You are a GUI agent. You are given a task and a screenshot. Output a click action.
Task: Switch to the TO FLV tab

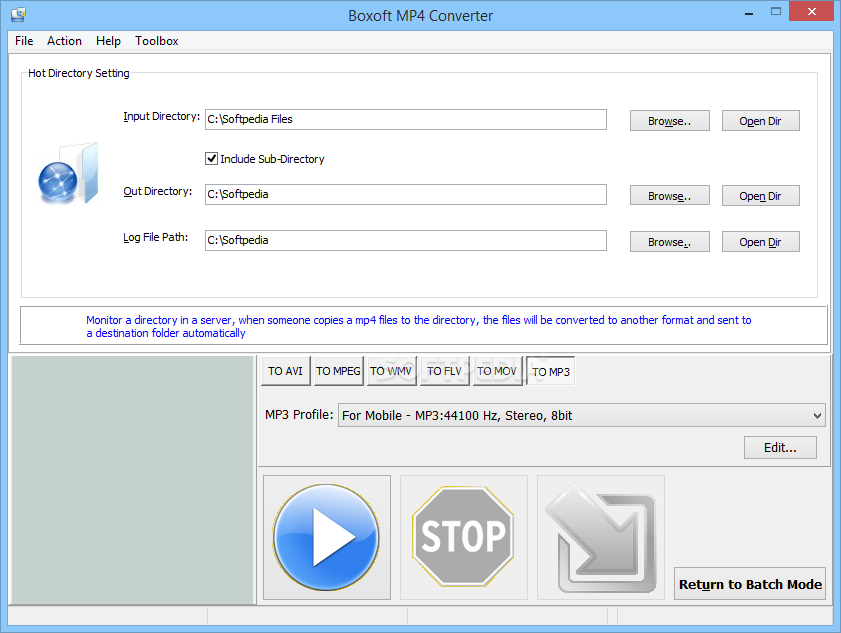[444, 371]
